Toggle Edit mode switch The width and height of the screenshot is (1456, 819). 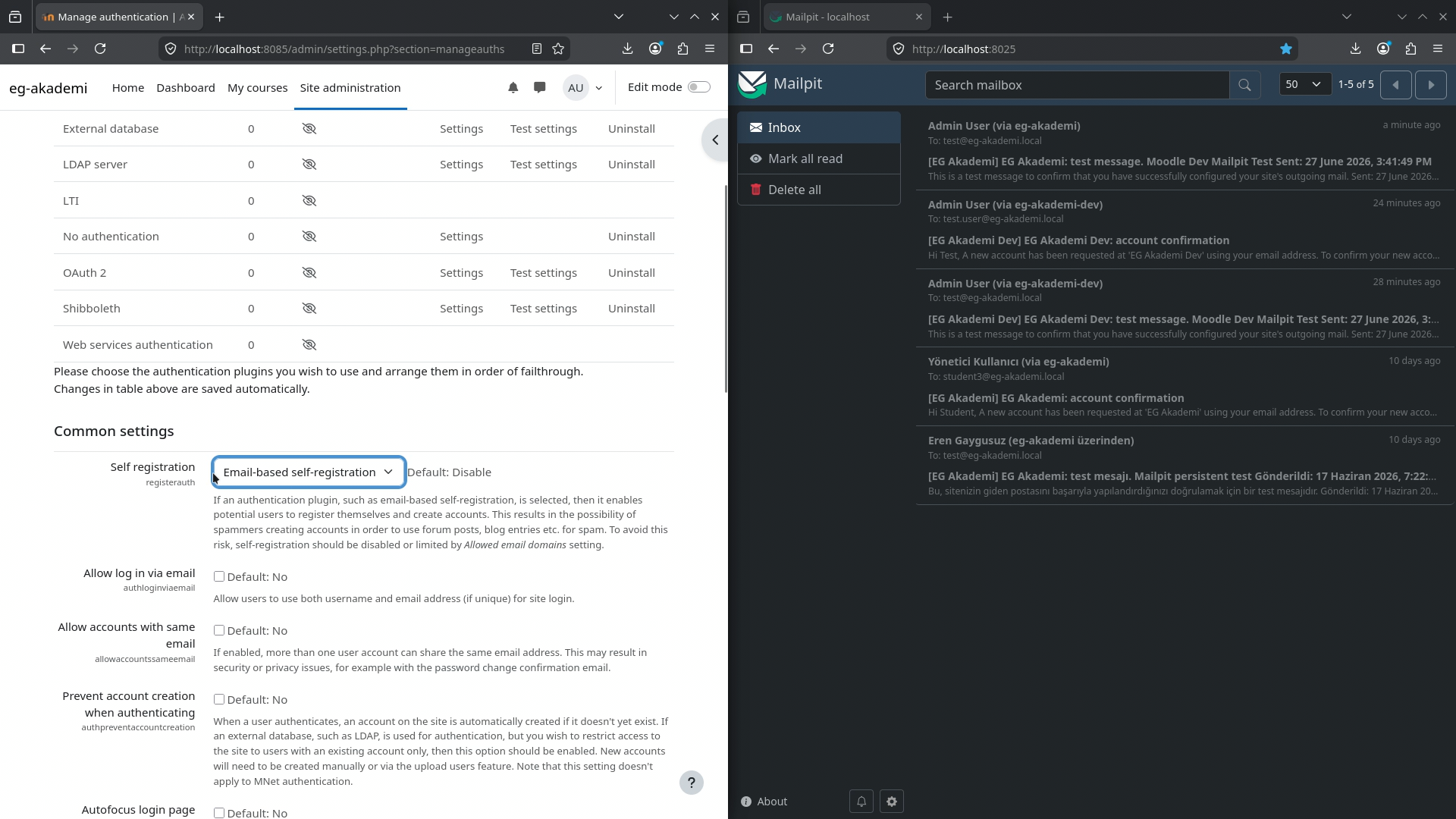698,87
